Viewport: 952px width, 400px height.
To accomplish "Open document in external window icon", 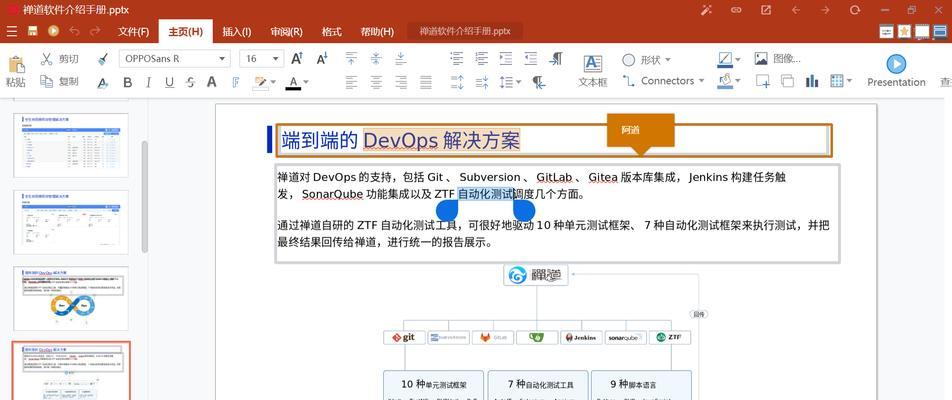I will 766,10.
